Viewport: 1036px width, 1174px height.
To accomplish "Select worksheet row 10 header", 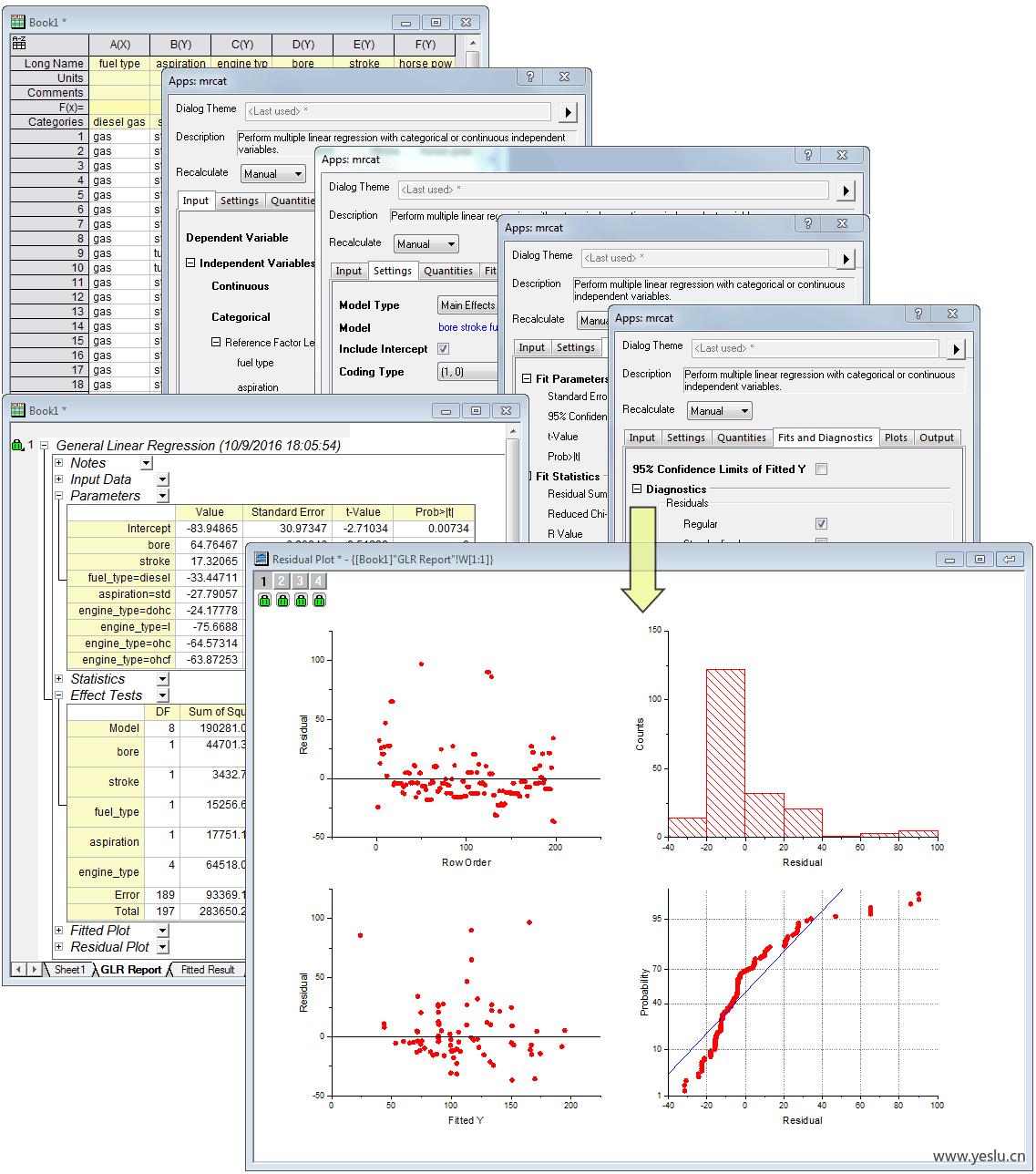I will click(x=49, y=268).
